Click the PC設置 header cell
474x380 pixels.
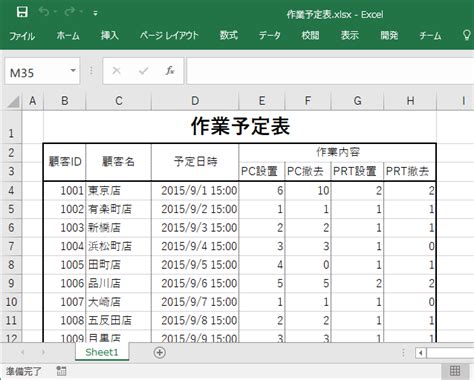[x=262, y=171]
